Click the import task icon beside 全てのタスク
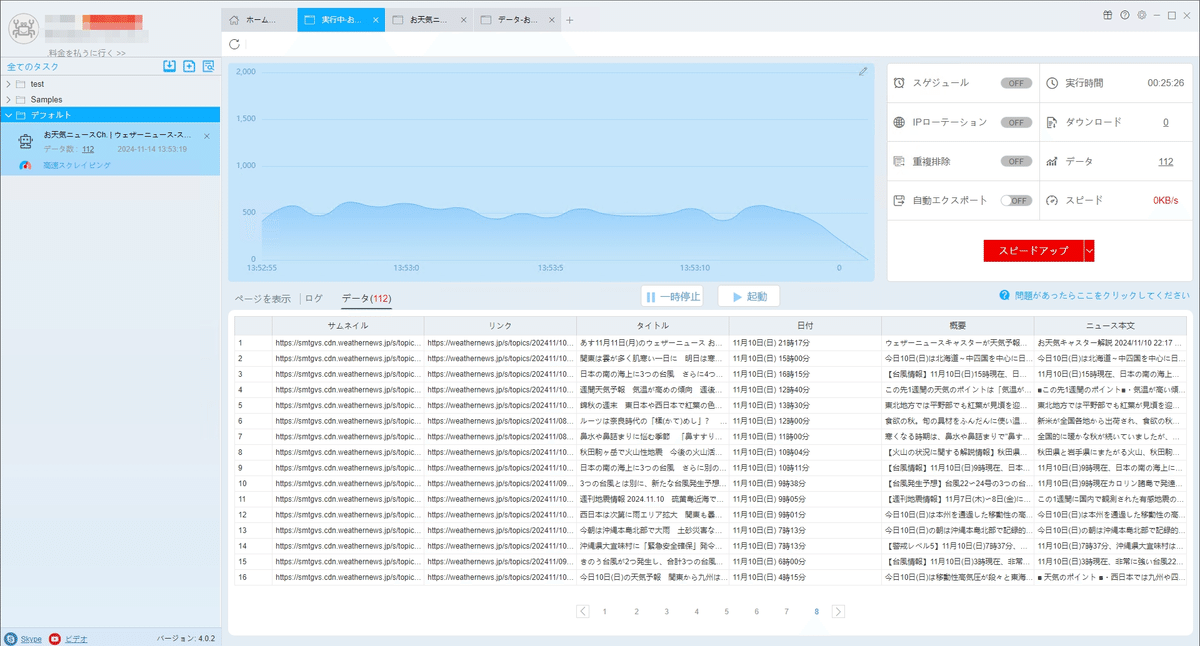Screen dimensions: 1200x646 click(x=170, y=66)
